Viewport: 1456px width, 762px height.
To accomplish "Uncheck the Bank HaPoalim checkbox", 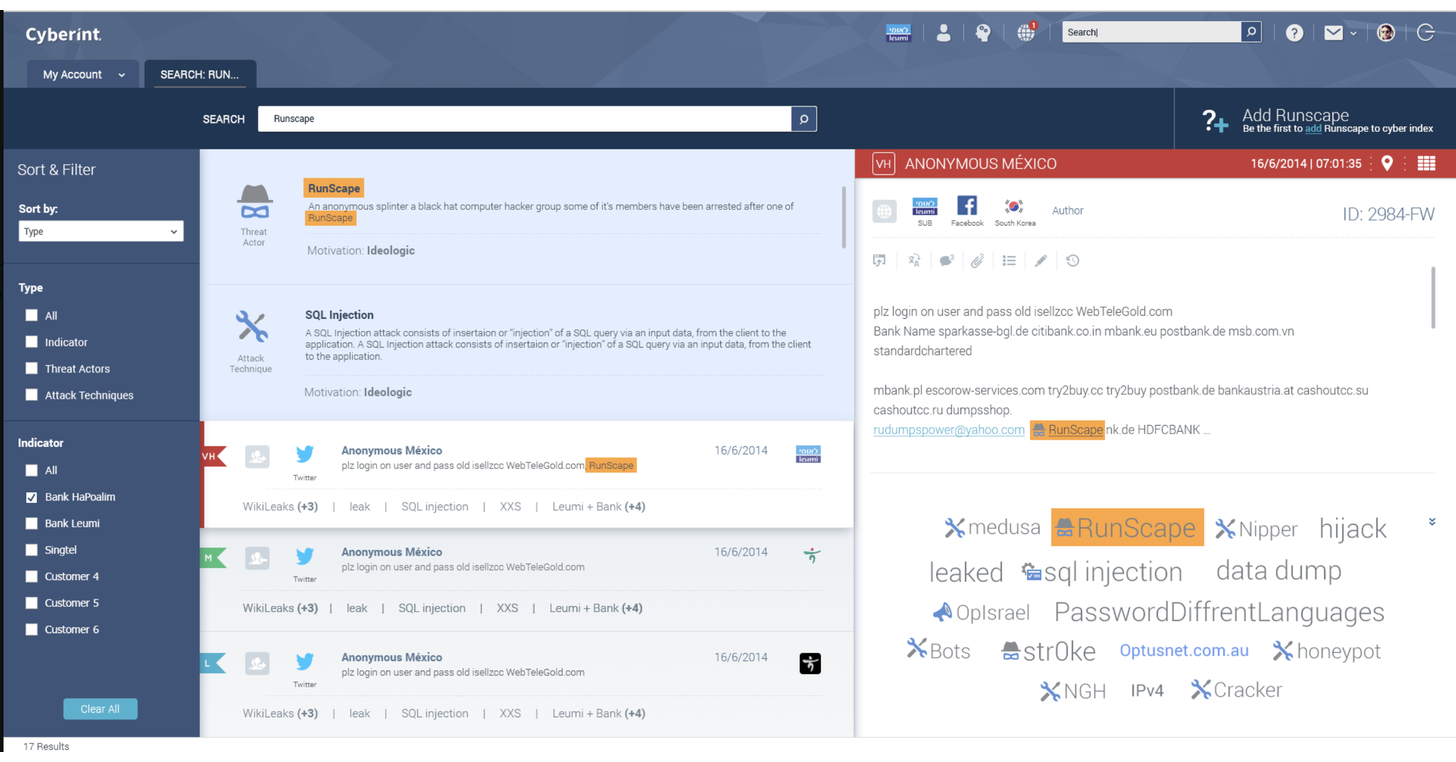I will [x=32, y=497].
